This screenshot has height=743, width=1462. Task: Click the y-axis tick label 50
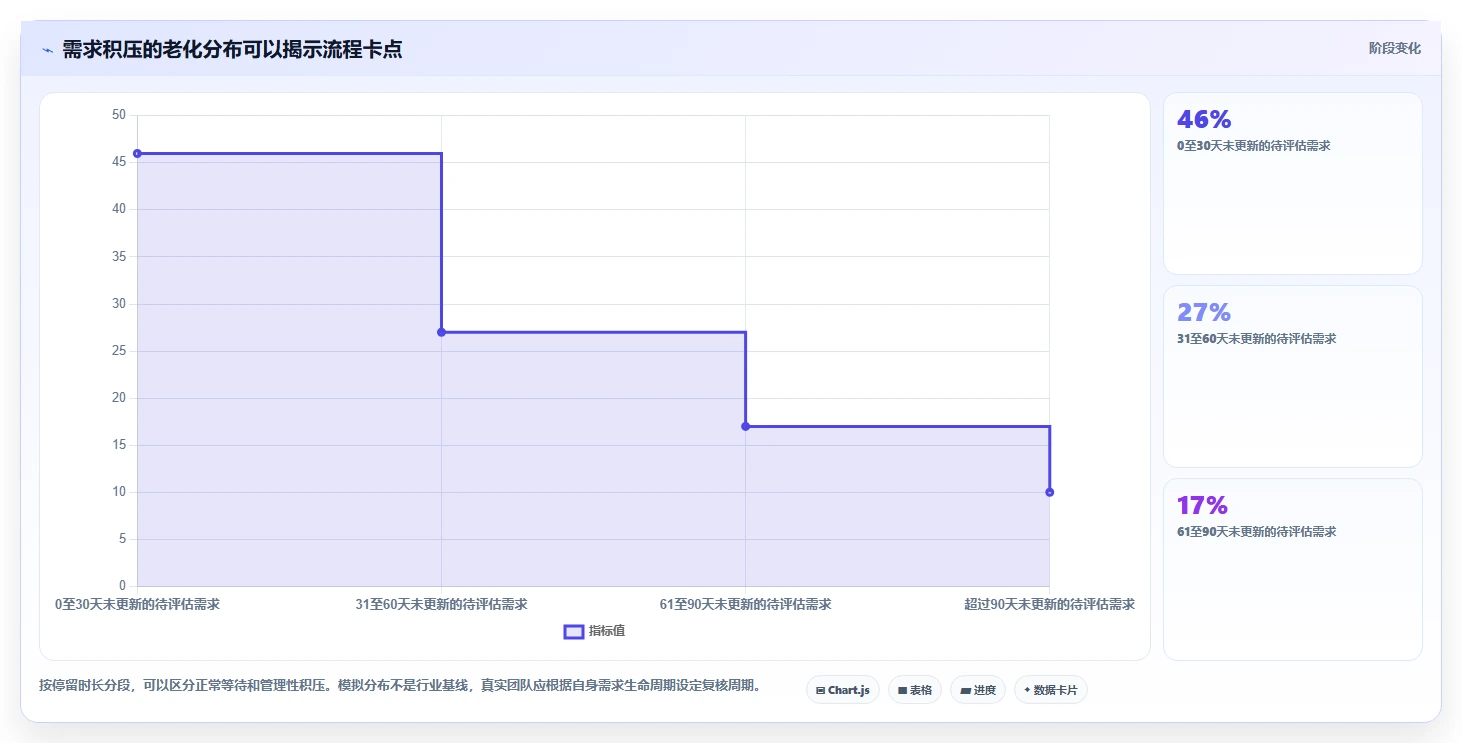pyautogui.click(x=118, y=115)
